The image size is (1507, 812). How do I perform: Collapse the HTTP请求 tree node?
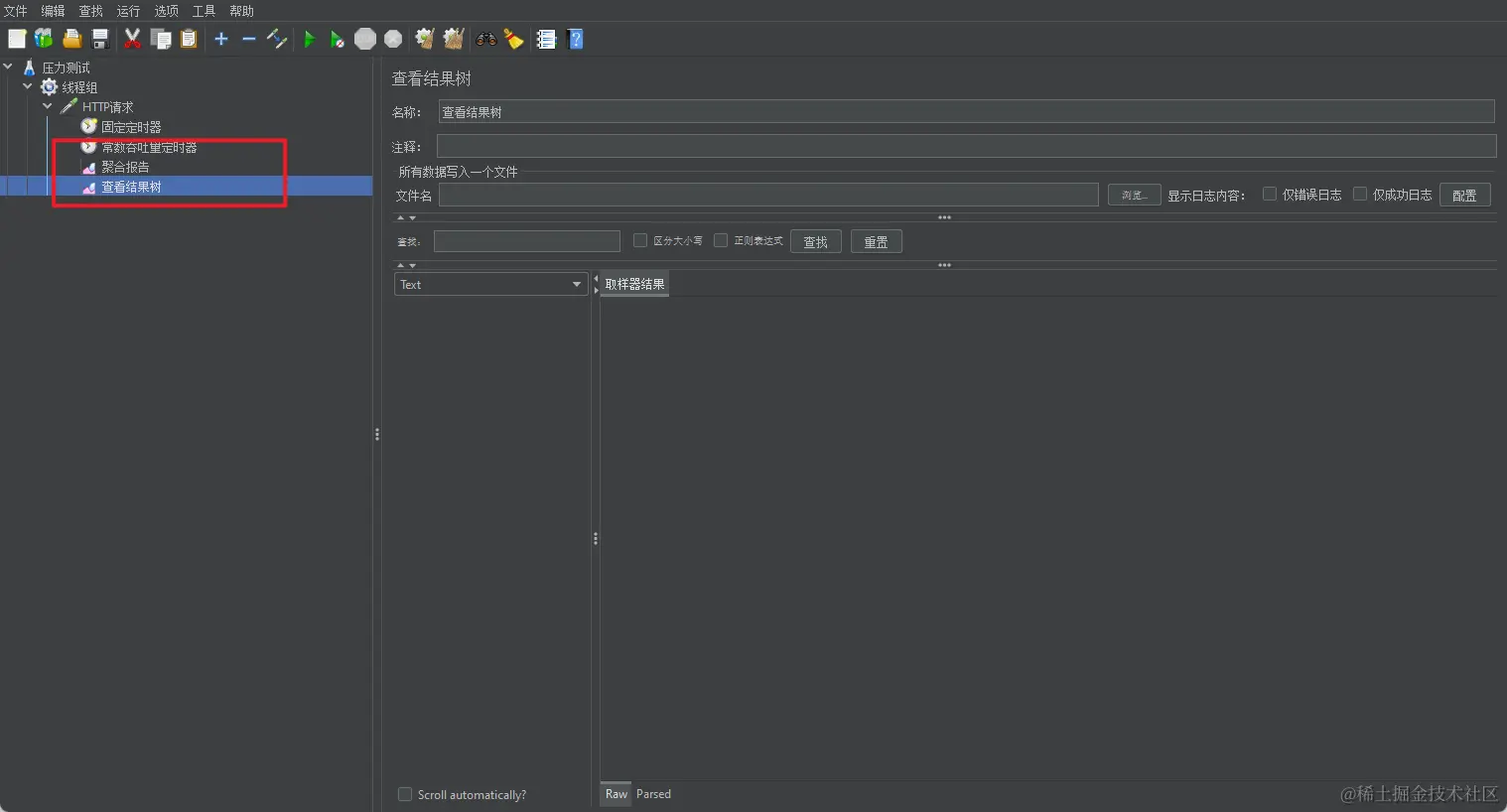pos(48,106)
